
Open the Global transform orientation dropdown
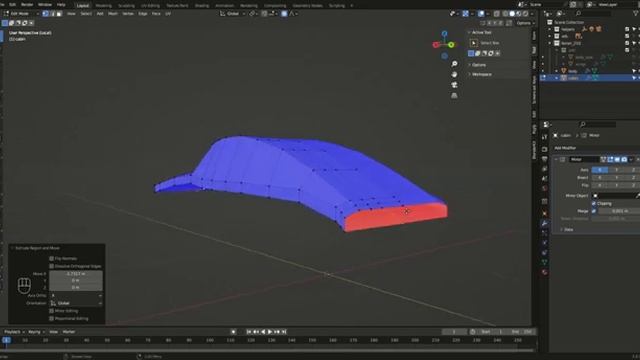click(233, 13)
